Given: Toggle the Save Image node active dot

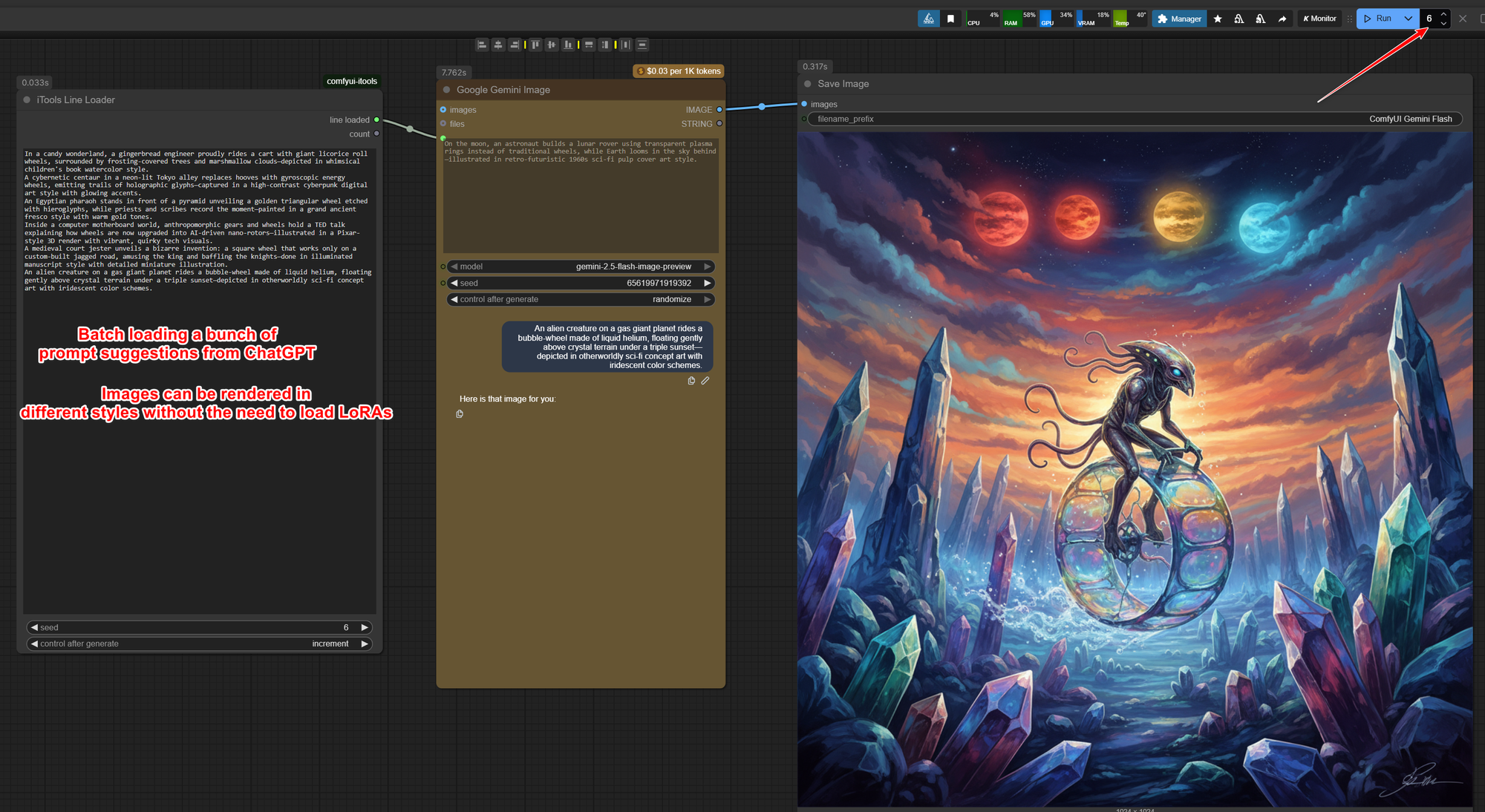Looking at the screenshot, I should (807, 84).
